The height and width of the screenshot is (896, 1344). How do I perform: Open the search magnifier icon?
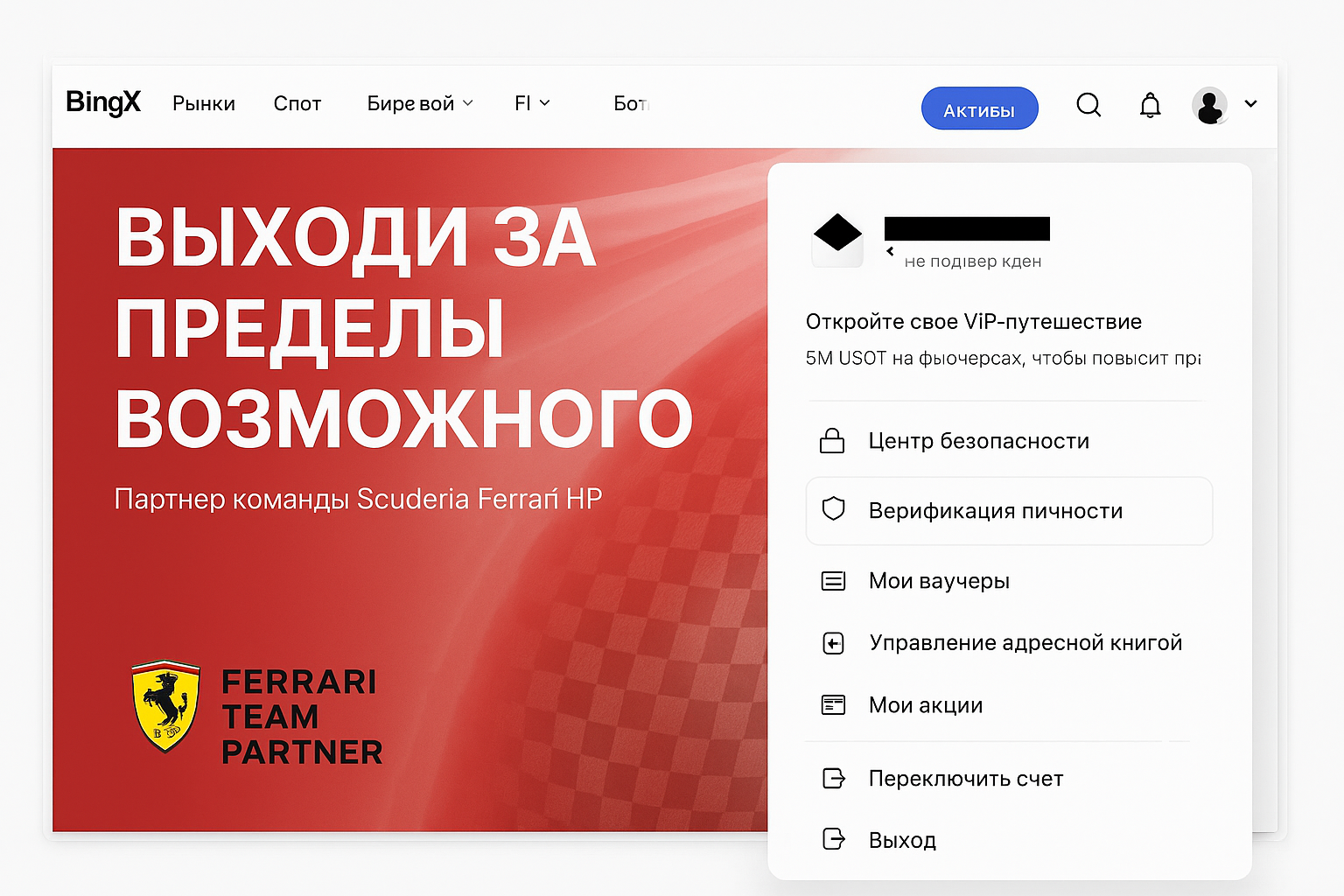1088,105
